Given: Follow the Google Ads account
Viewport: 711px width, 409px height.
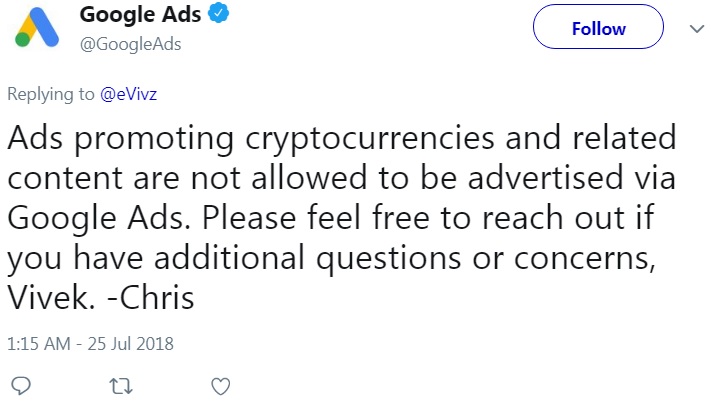Looking at the screenshot, I should (x=598, y=29).
